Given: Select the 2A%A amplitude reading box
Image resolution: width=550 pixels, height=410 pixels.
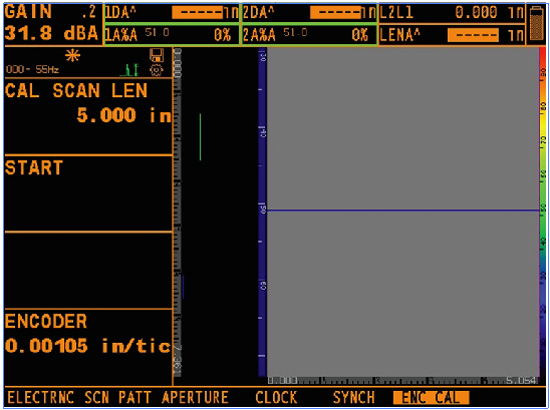Looking at the screenshot, I should coord(309,35).
